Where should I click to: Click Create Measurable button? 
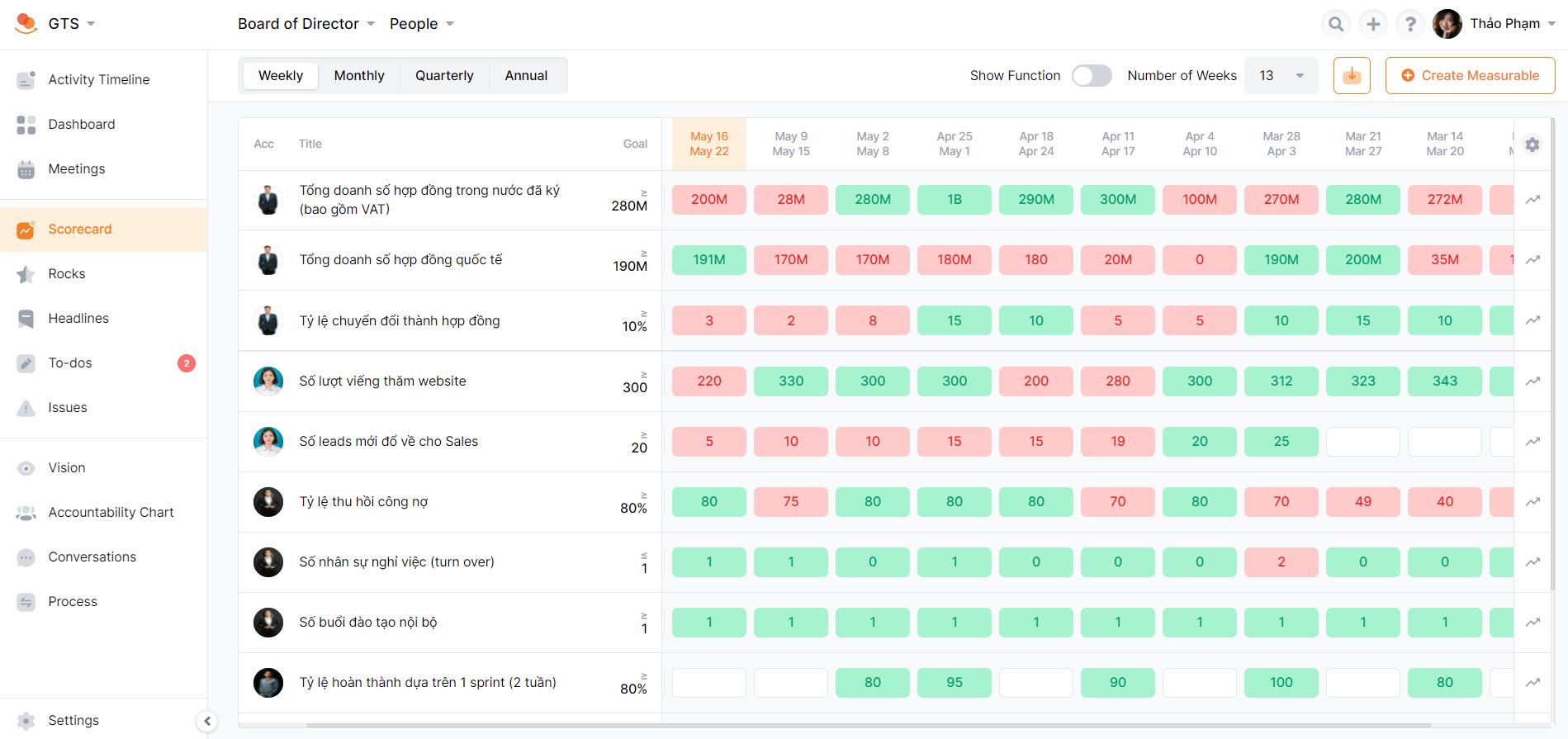click(x=1470, y=76)
